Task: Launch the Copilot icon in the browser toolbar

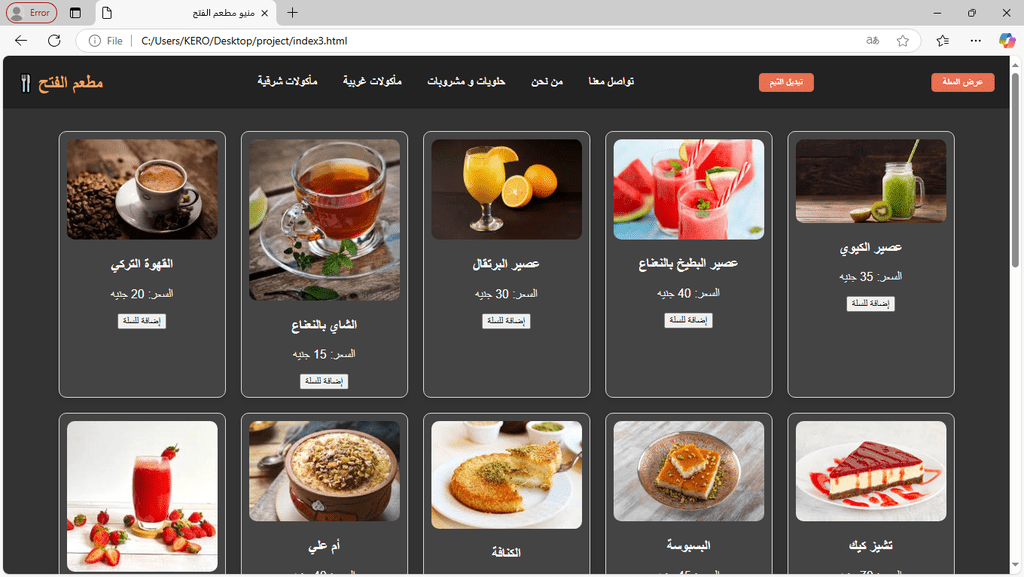Action: 1006,40
